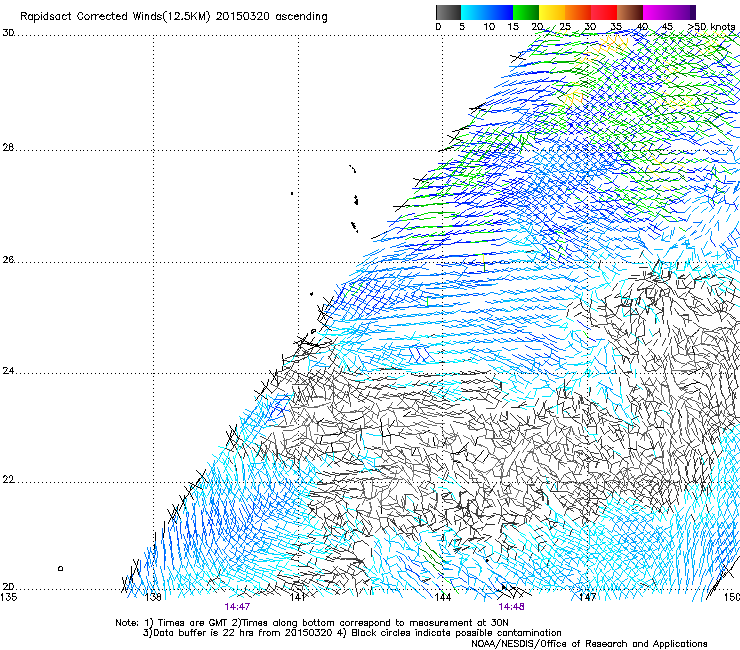Click the gray 0-5 knots legend swatch

448,12
